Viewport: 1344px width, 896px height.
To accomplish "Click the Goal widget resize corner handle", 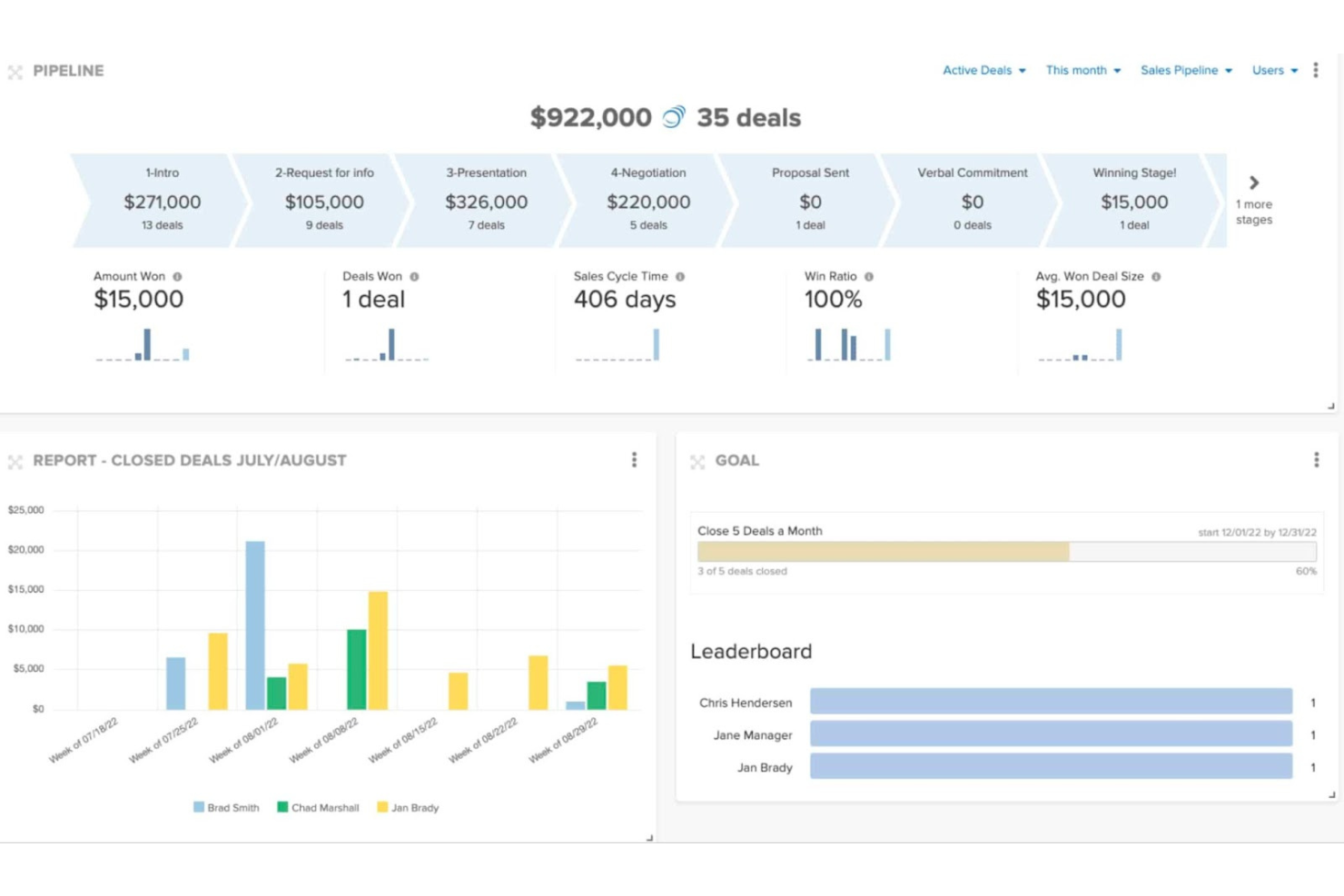I will click(x=1331, y=794).
